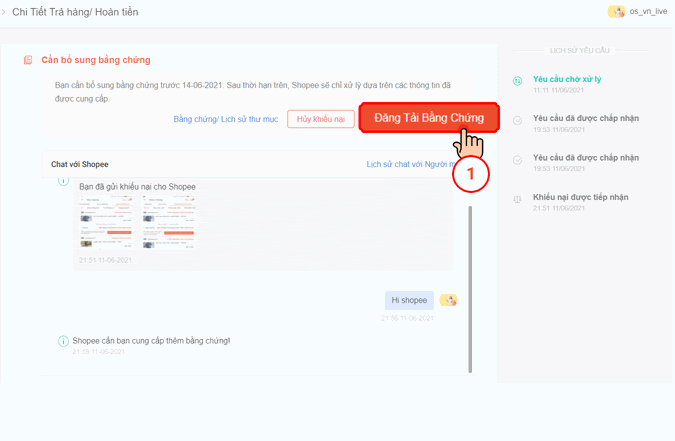Click the document icon beside Cần bổ sung bằng chứng
Image resolution: width=675 pixels, height=441 pixels.
(x=28, y=60)
